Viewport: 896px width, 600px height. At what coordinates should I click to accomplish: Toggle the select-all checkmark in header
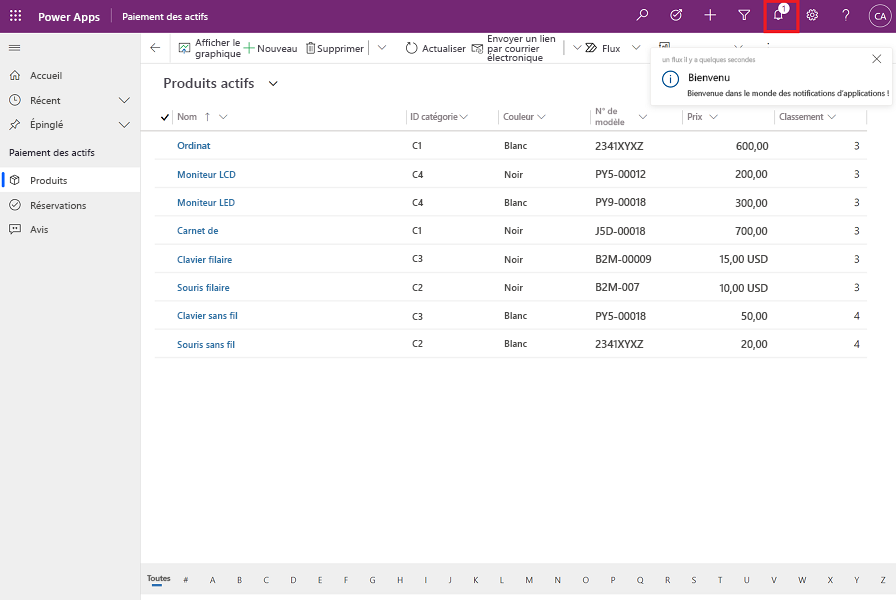coord(165,117)
